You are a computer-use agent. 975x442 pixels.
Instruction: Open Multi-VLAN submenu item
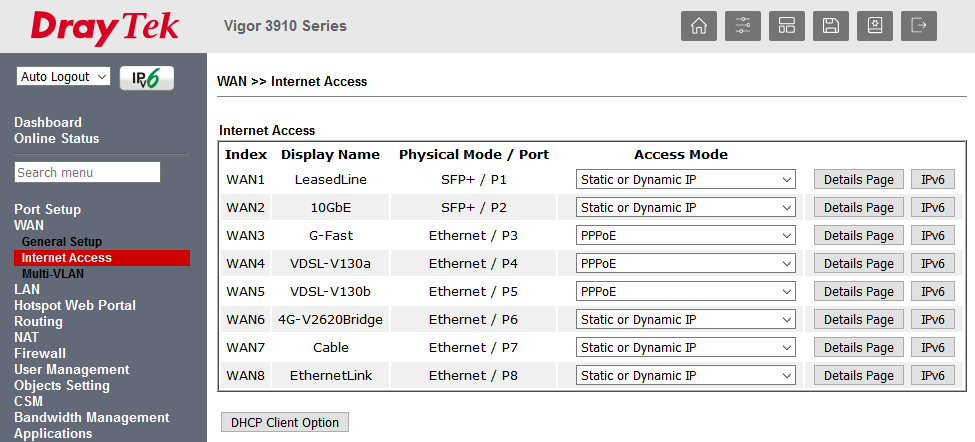[53, 273]
